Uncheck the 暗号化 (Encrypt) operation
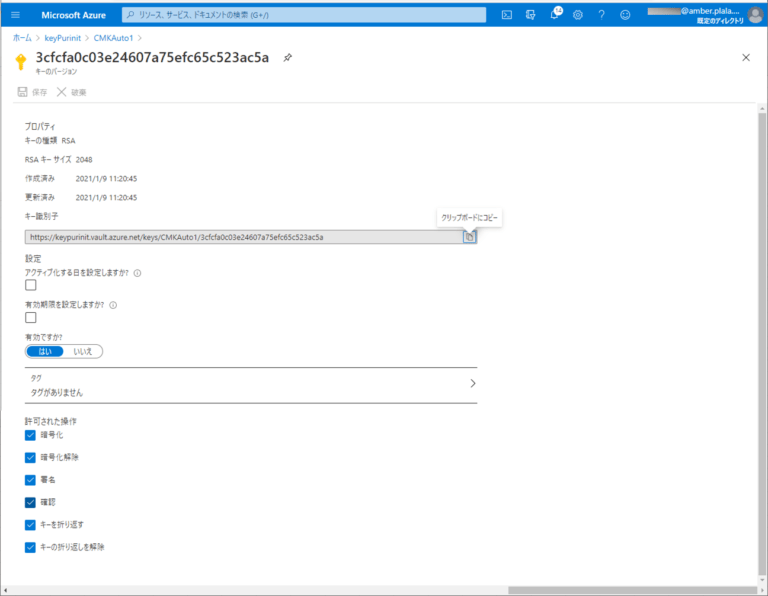This screenshot has width=768, height=596. coord(30,435)
